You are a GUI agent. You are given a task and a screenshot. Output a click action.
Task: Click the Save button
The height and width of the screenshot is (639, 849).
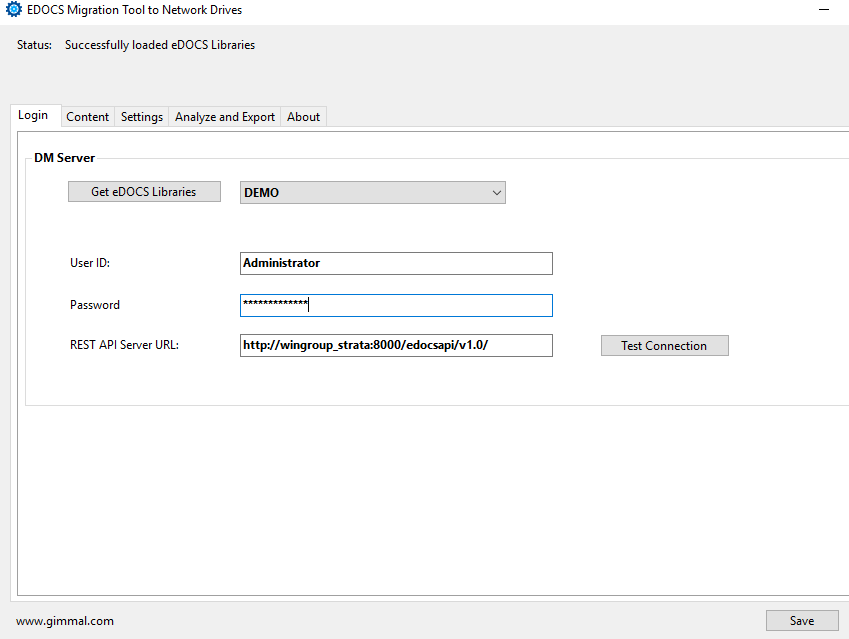click(802, 620)
